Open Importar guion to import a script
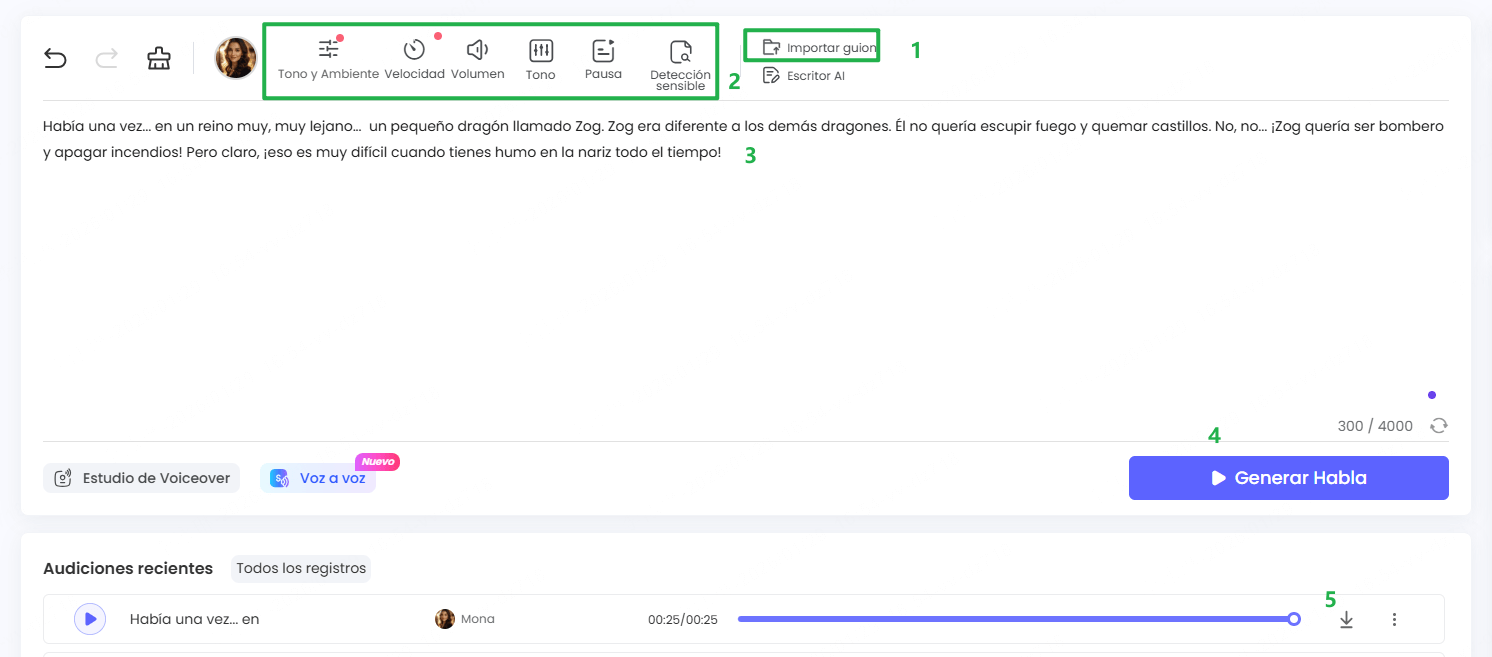Viewport: 1492px width, 657px height. (811, 45)
